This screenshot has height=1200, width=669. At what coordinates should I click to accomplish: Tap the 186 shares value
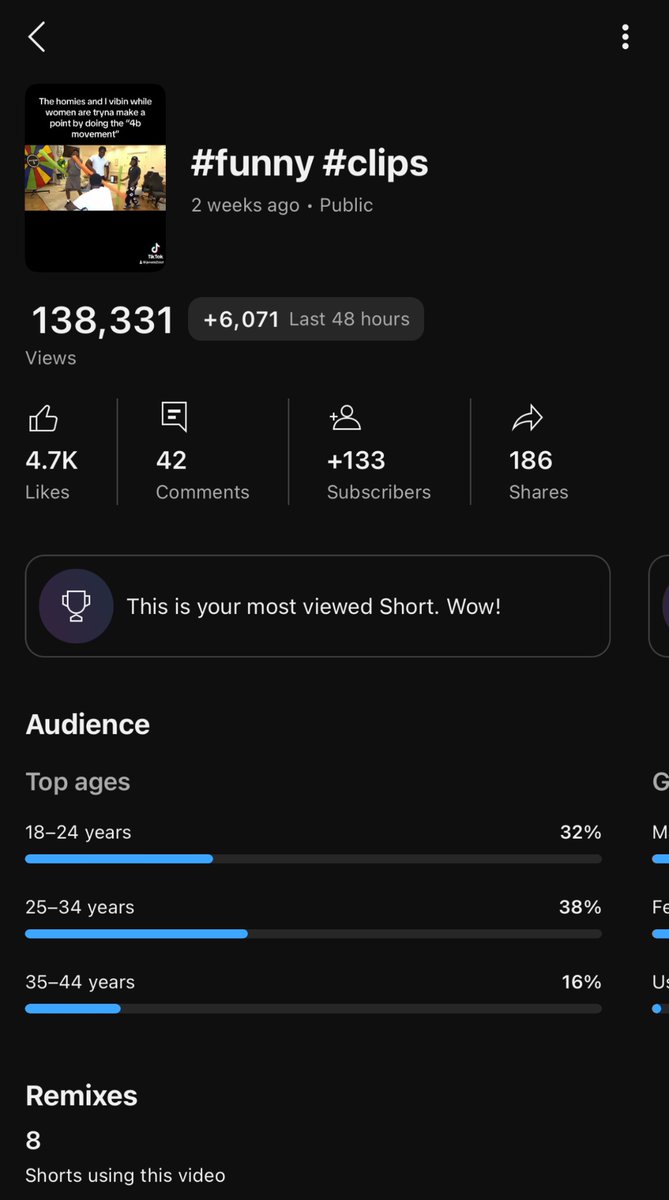click(531, 460)
